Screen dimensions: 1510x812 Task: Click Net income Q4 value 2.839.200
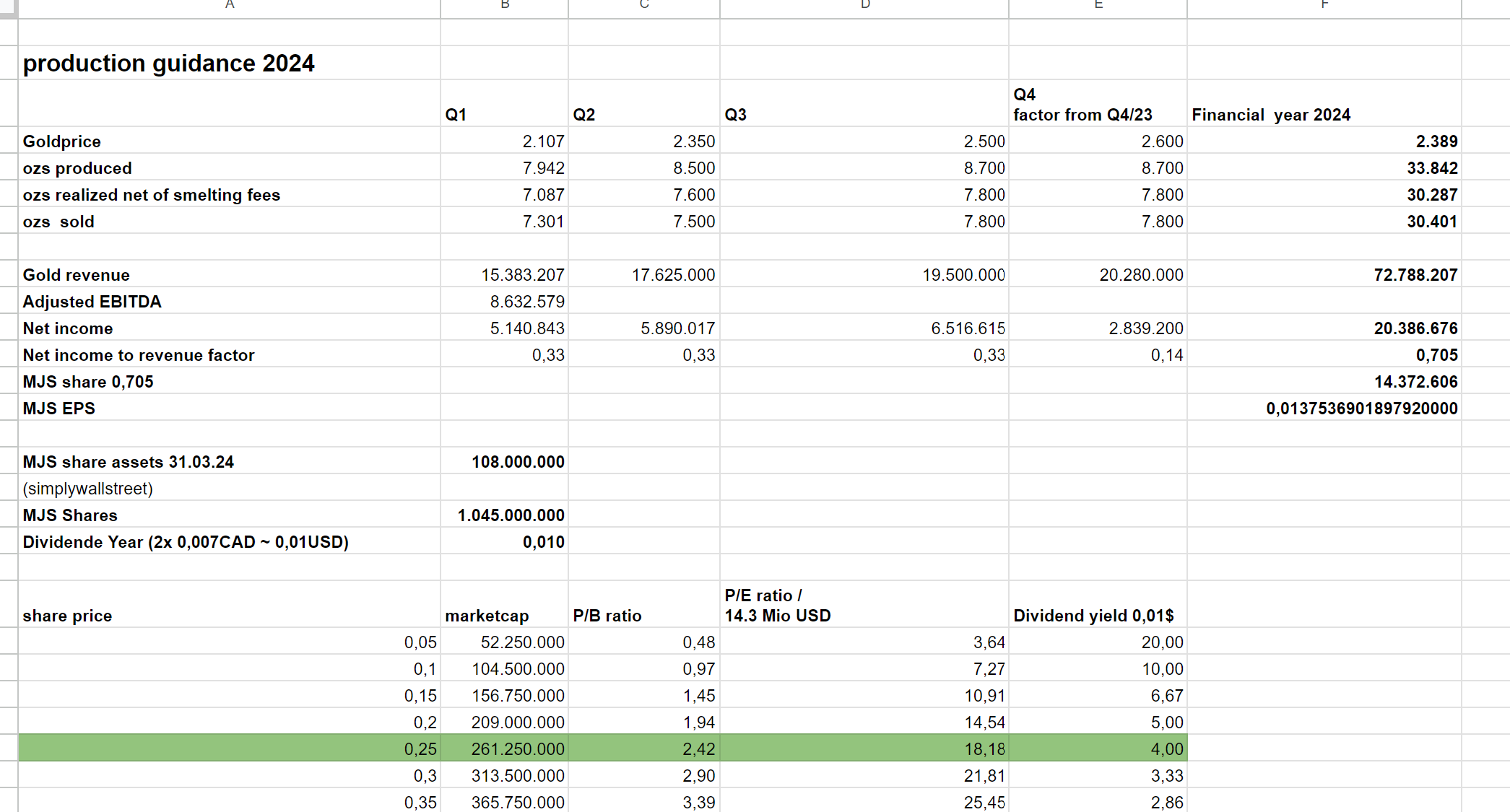[1145, 328]
